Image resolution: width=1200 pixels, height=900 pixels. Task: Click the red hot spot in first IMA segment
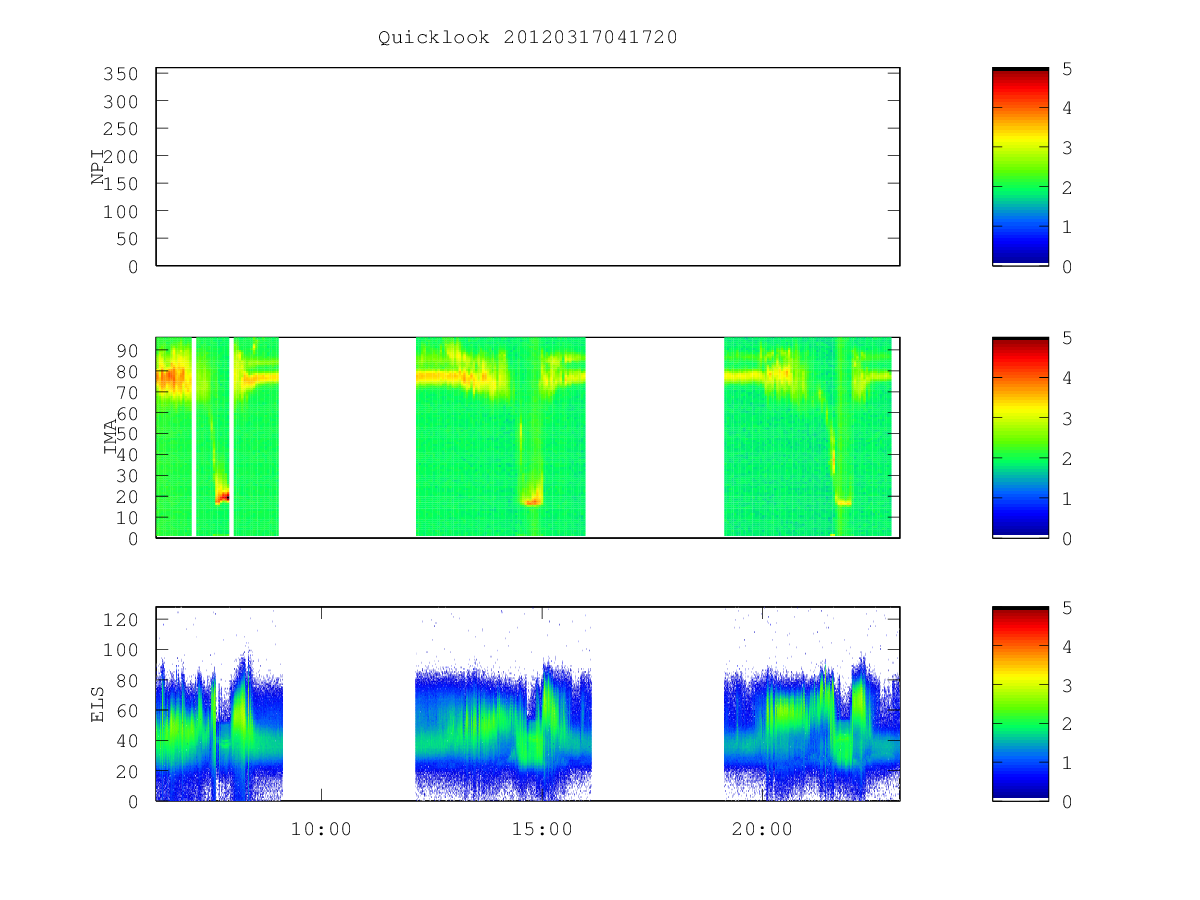(x=223, y=495)
